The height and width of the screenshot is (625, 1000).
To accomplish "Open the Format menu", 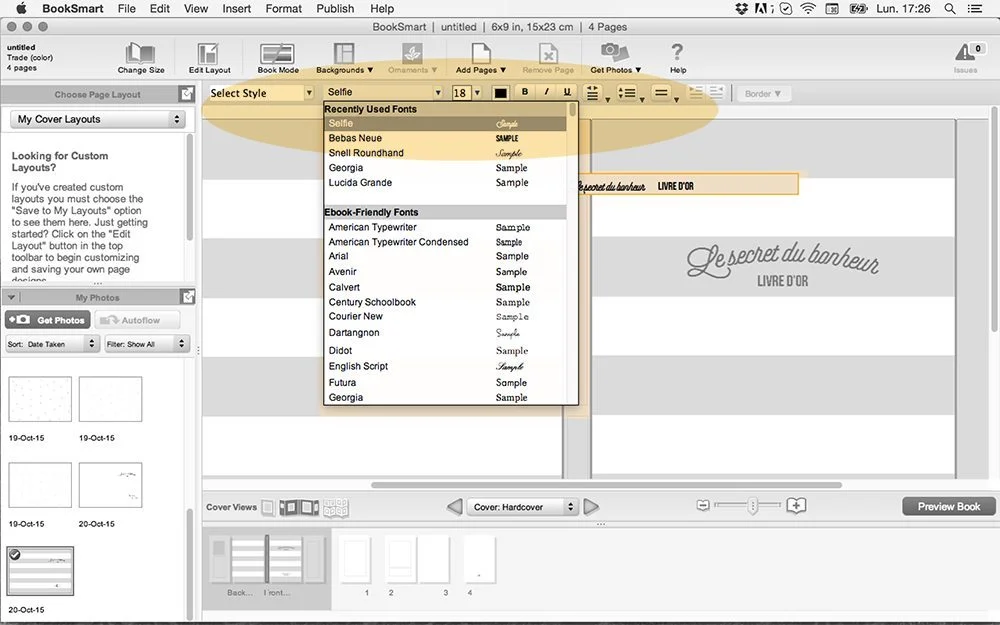I will [283, 8].
